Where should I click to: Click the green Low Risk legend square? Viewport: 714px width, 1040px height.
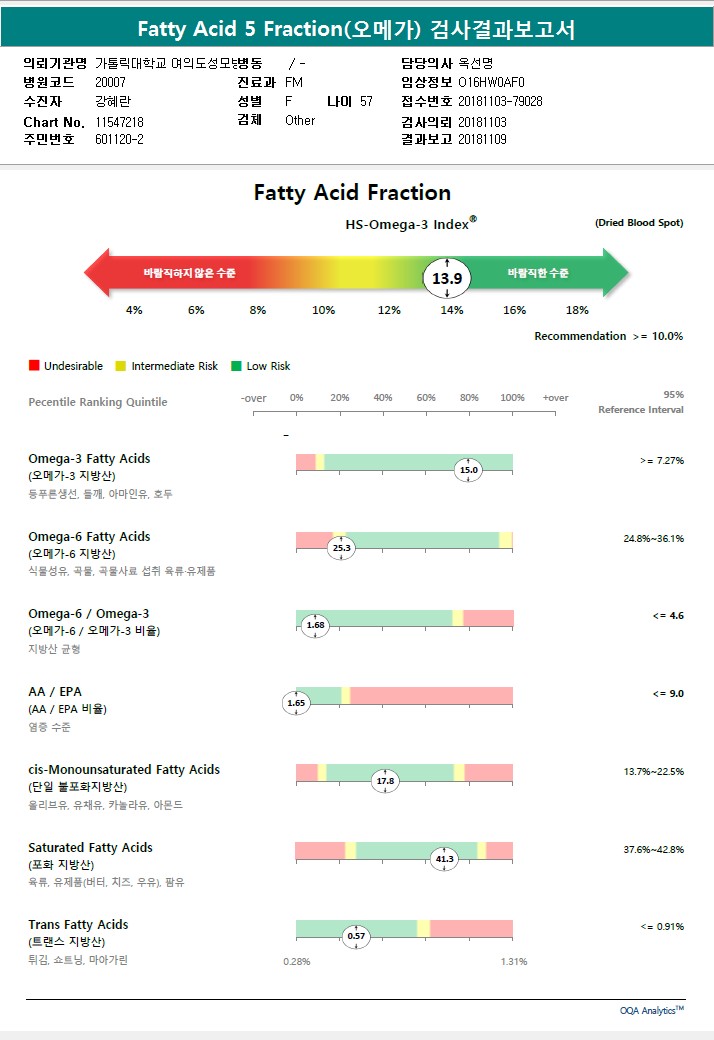coord(237,366)
